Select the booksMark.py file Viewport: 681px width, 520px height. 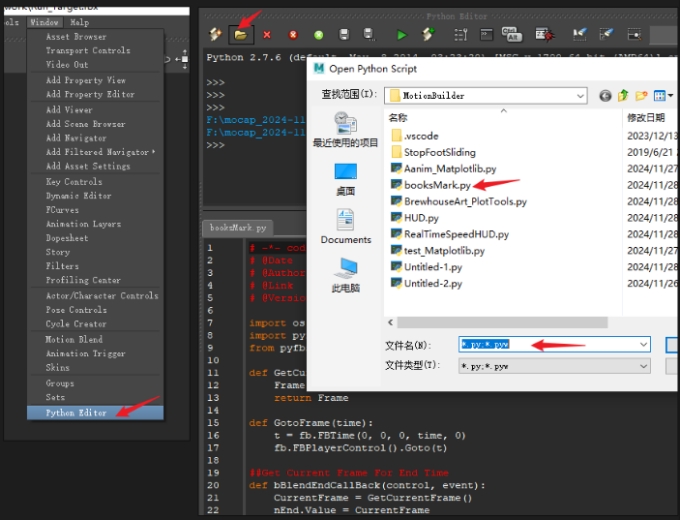pyautogui.click(x=435, y=185)
